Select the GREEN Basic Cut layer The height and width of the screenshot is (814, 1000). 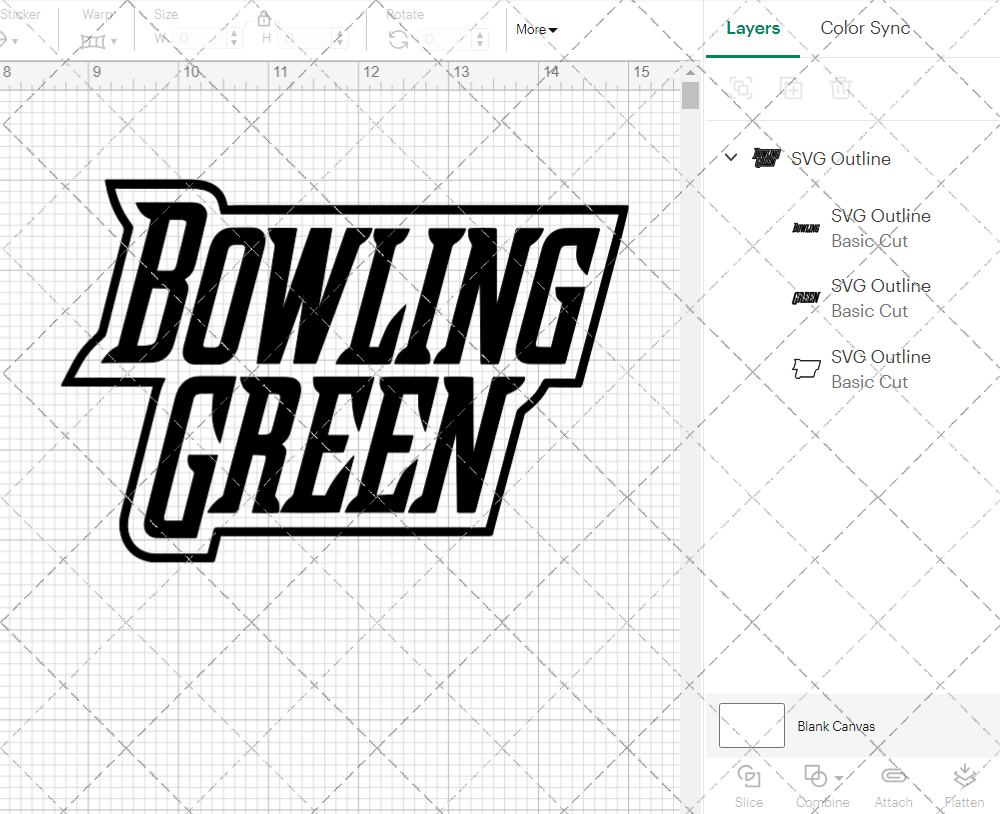tap(880, 298)
